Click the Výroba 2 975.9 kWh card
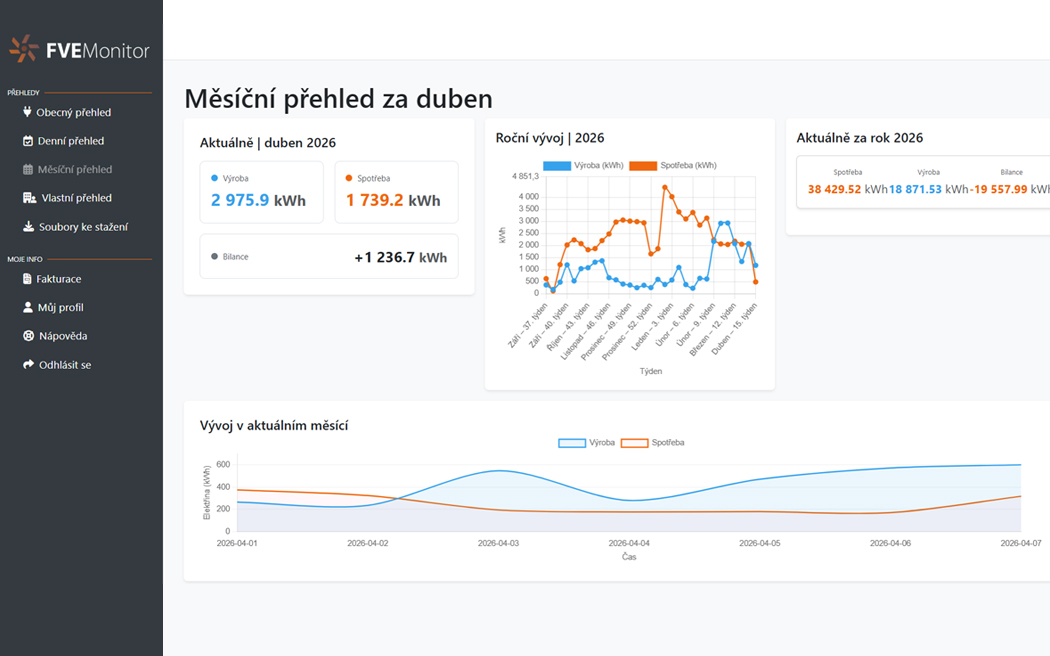Screen dimensions: 1050x656 261,192
